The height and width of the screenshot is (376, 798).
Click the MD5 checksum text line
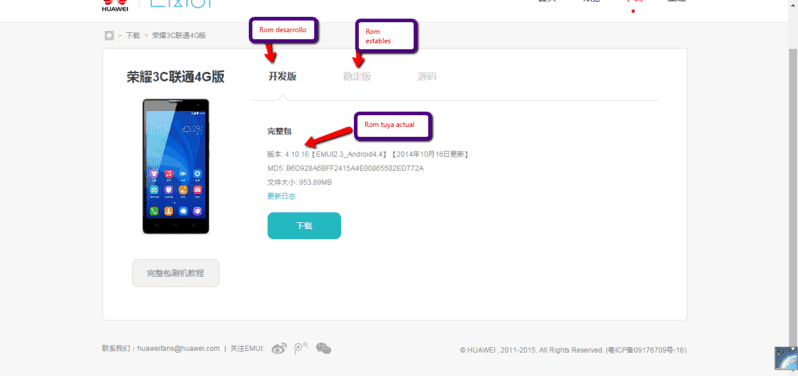click(345, 168)
